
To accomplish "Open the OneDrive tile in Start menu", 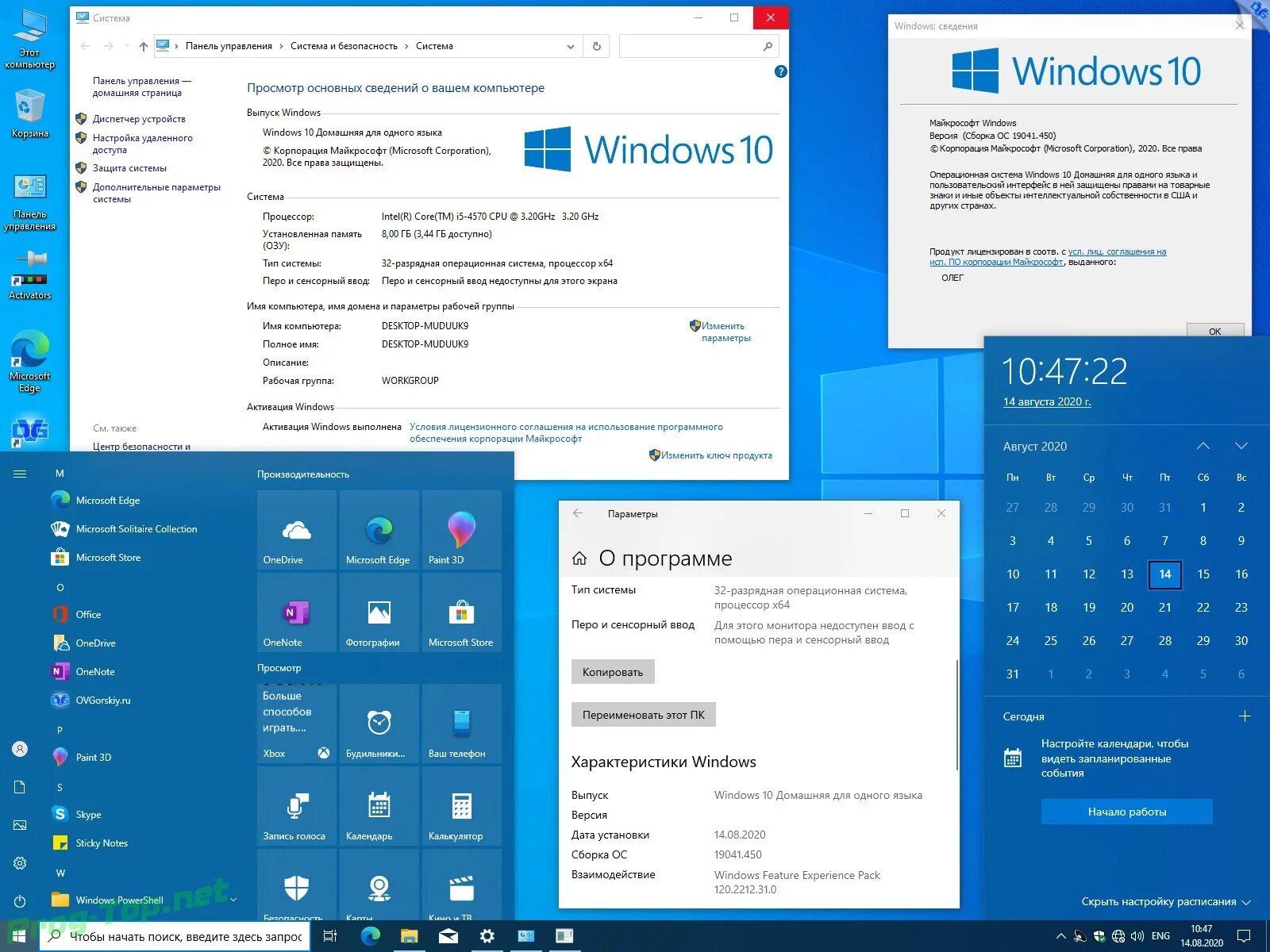I will click(x=297, y=530).
